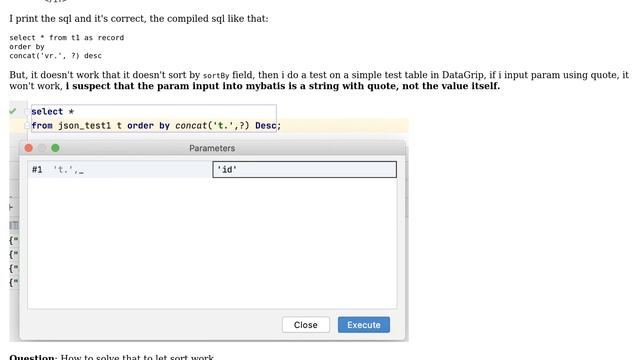Click the 'order by' code line
The height and width of the screenshot is (360, 640).
(27, 47)
